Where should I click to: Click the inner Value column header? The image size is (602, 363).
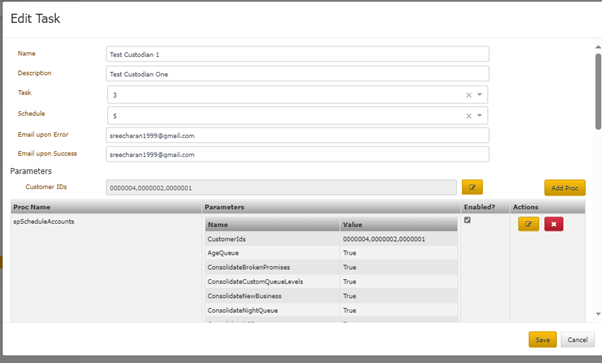tap(399, 224)
